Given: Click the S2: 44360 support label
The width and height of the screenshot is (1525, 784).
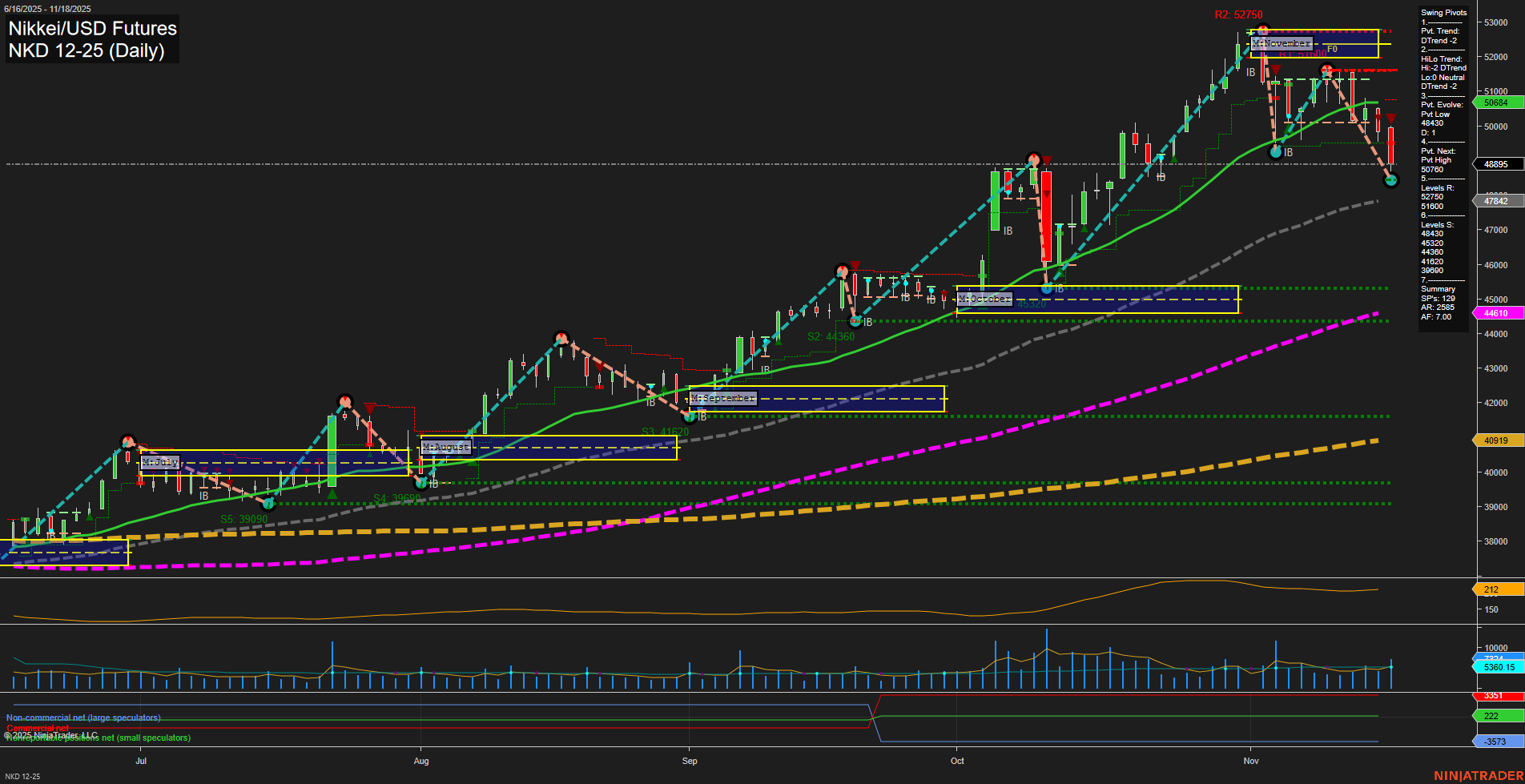Looking at the screenshot, I should point(831,336).
